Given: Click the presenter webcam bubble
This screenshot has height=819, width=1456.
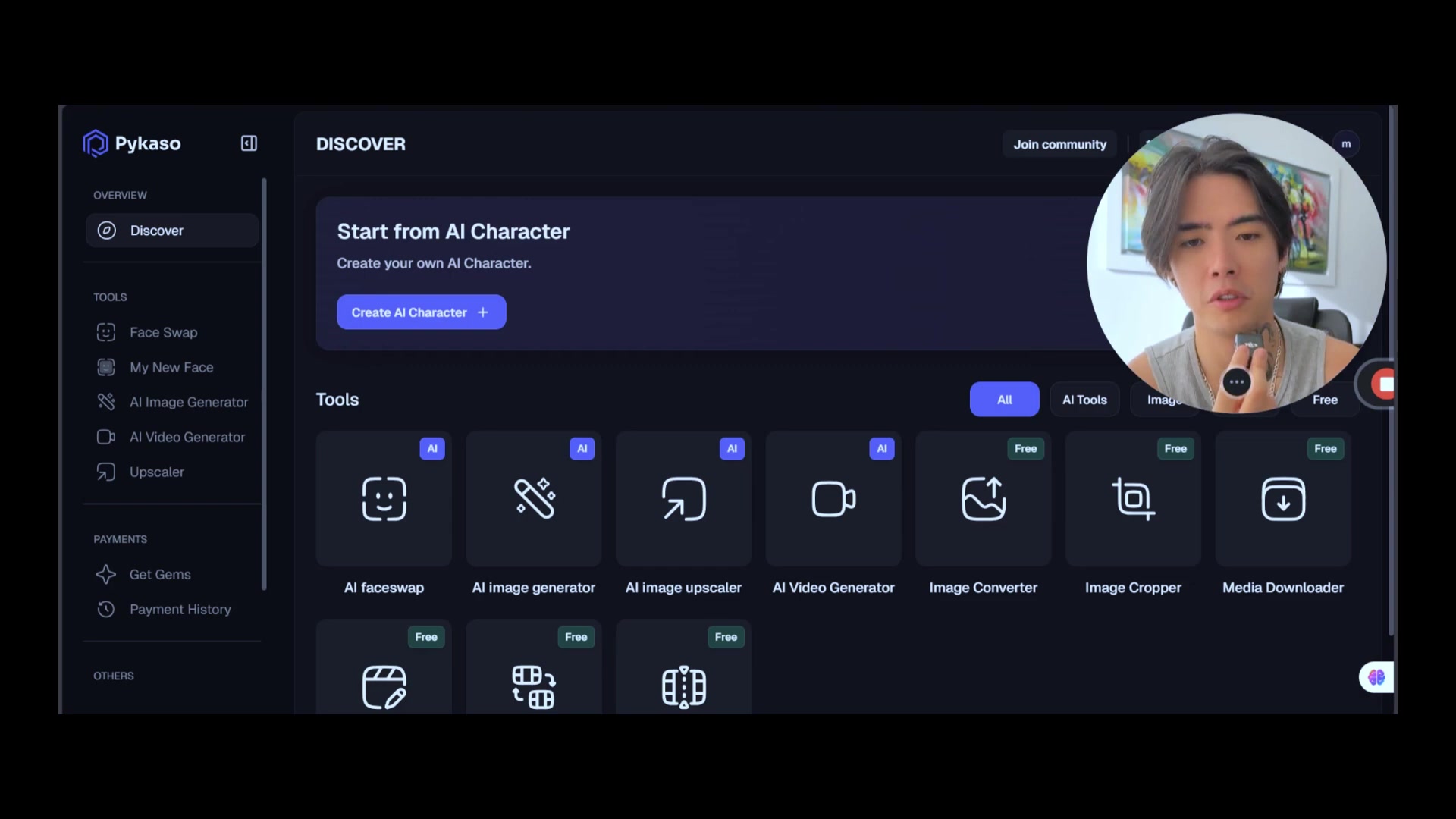Looking at the screenshot, I should tap(1237, 263).
